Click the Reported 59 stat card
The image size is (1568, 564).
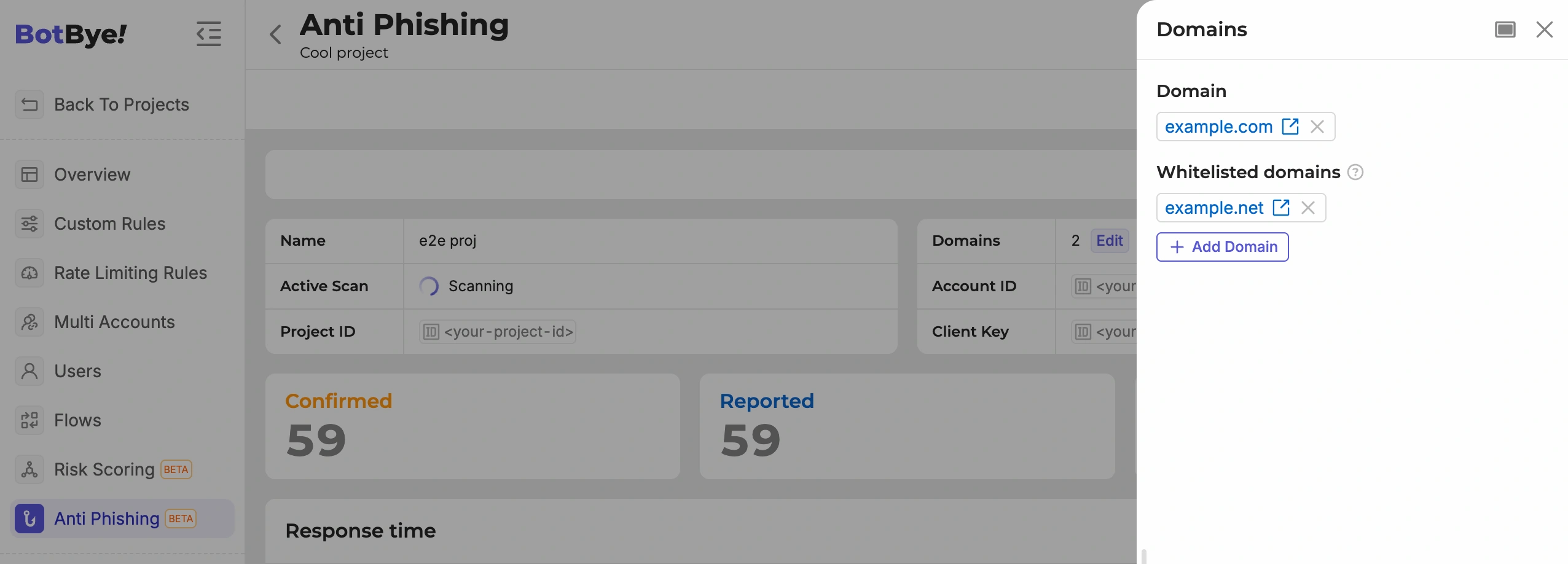click(x=907, y=426)
